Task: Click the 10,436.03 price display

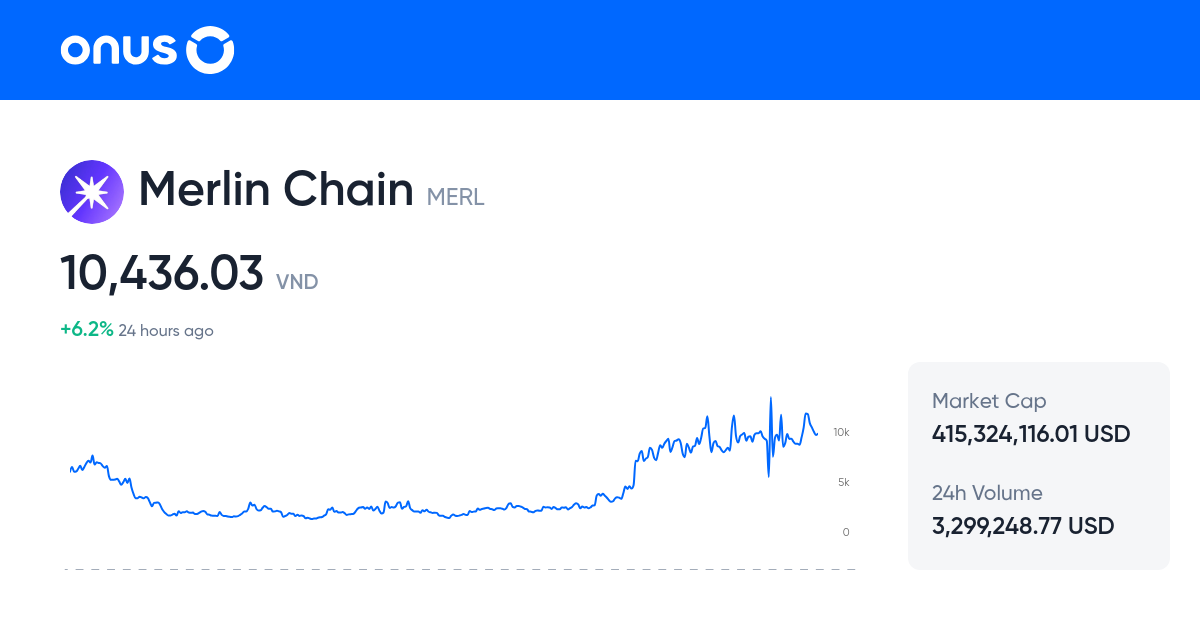Action: coord(161,273)
